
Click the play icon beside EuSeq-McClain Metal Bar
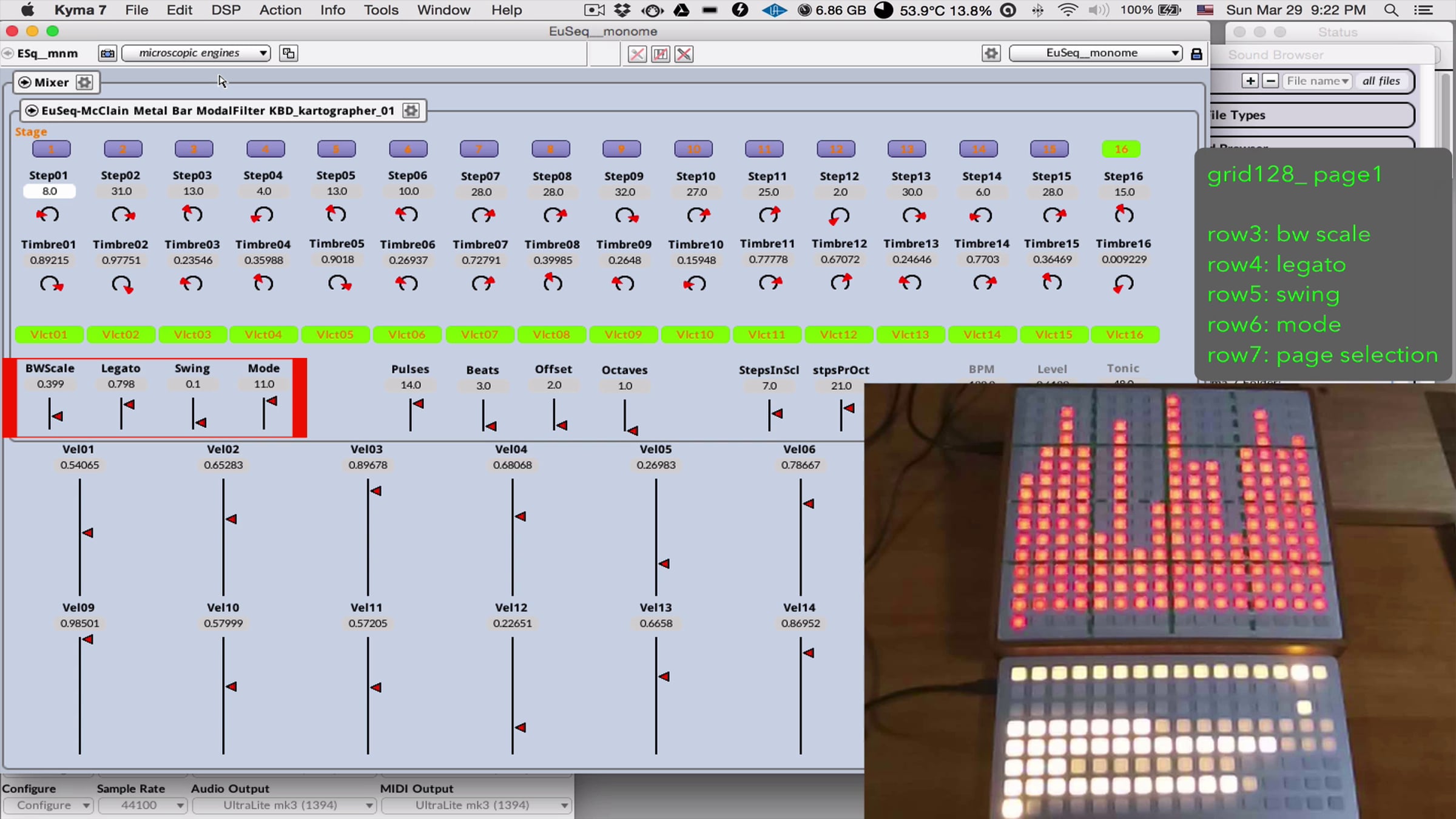32,110
